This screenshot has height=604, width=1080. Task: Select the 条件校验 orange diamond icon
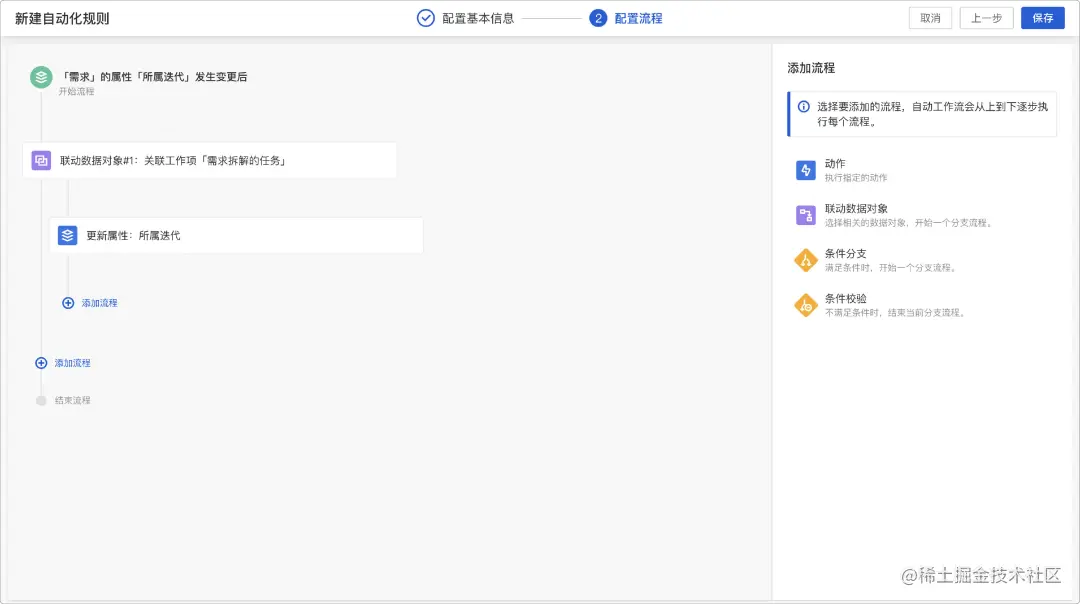pos(806,305)
